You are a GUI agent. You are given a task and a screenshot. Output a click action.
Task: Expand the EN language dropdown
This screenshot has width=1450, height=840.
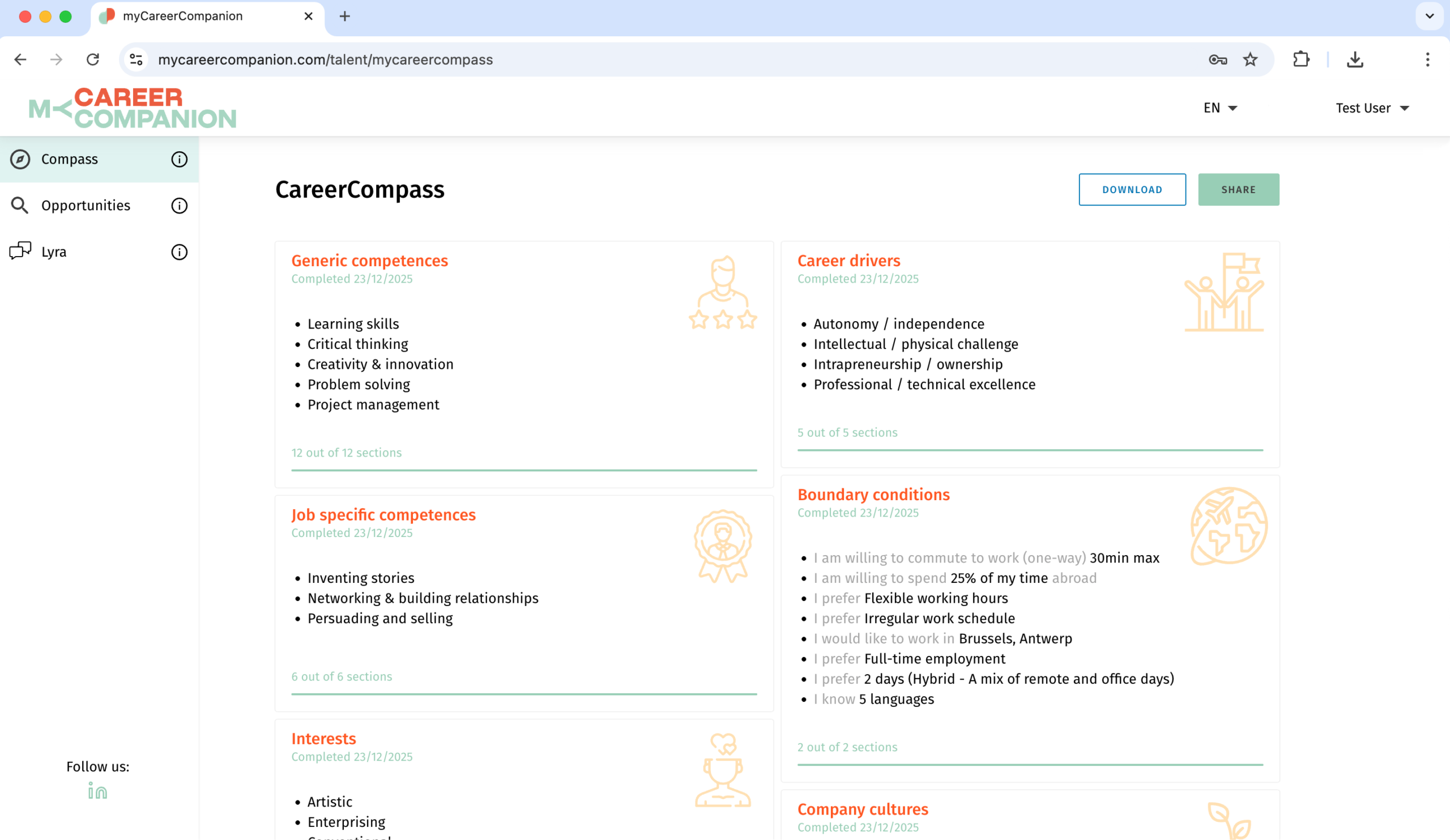click(x=1220, y=108)
